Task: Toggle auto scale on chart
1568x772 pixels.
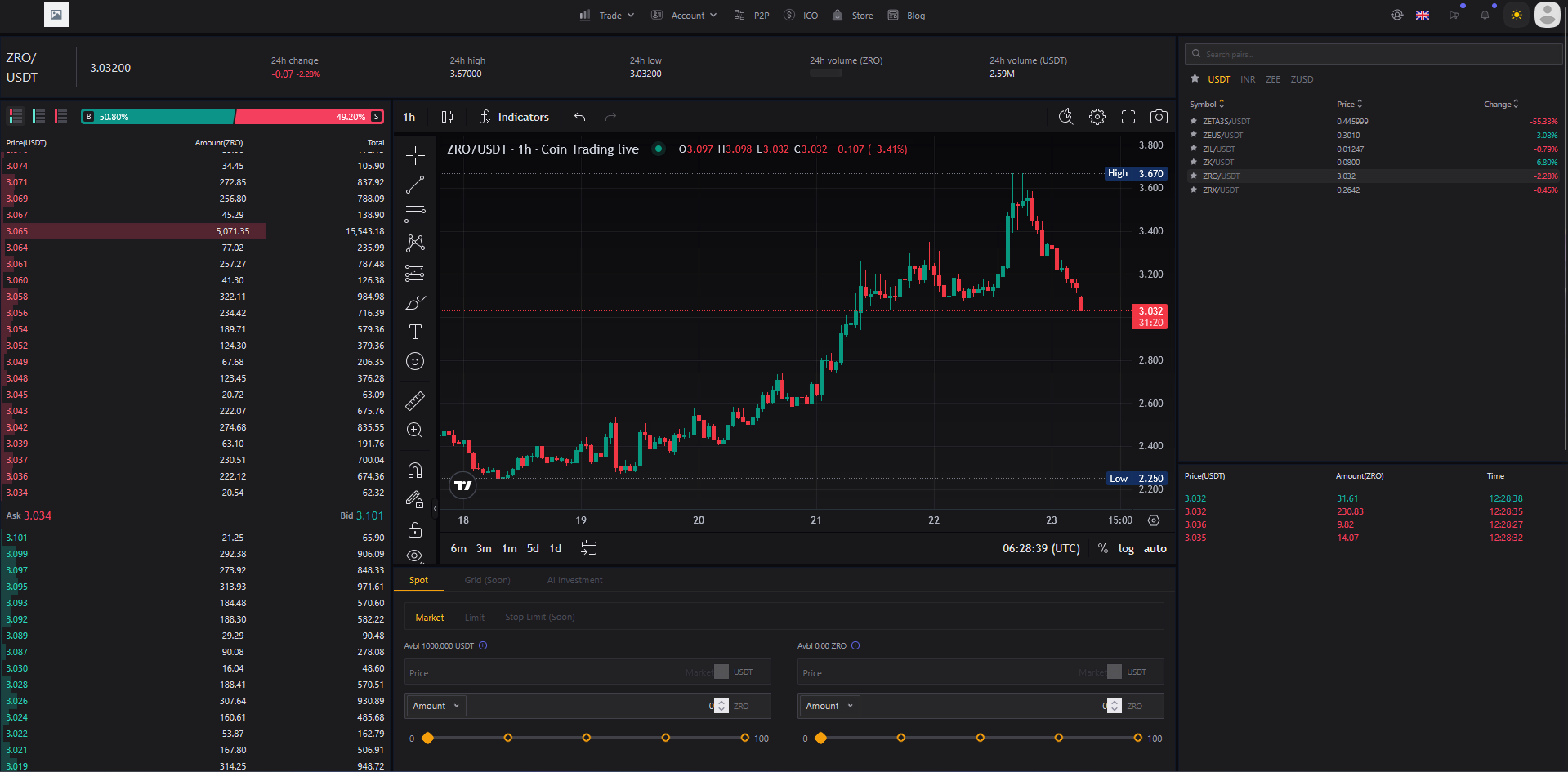Action: [x=1155, y=548]
